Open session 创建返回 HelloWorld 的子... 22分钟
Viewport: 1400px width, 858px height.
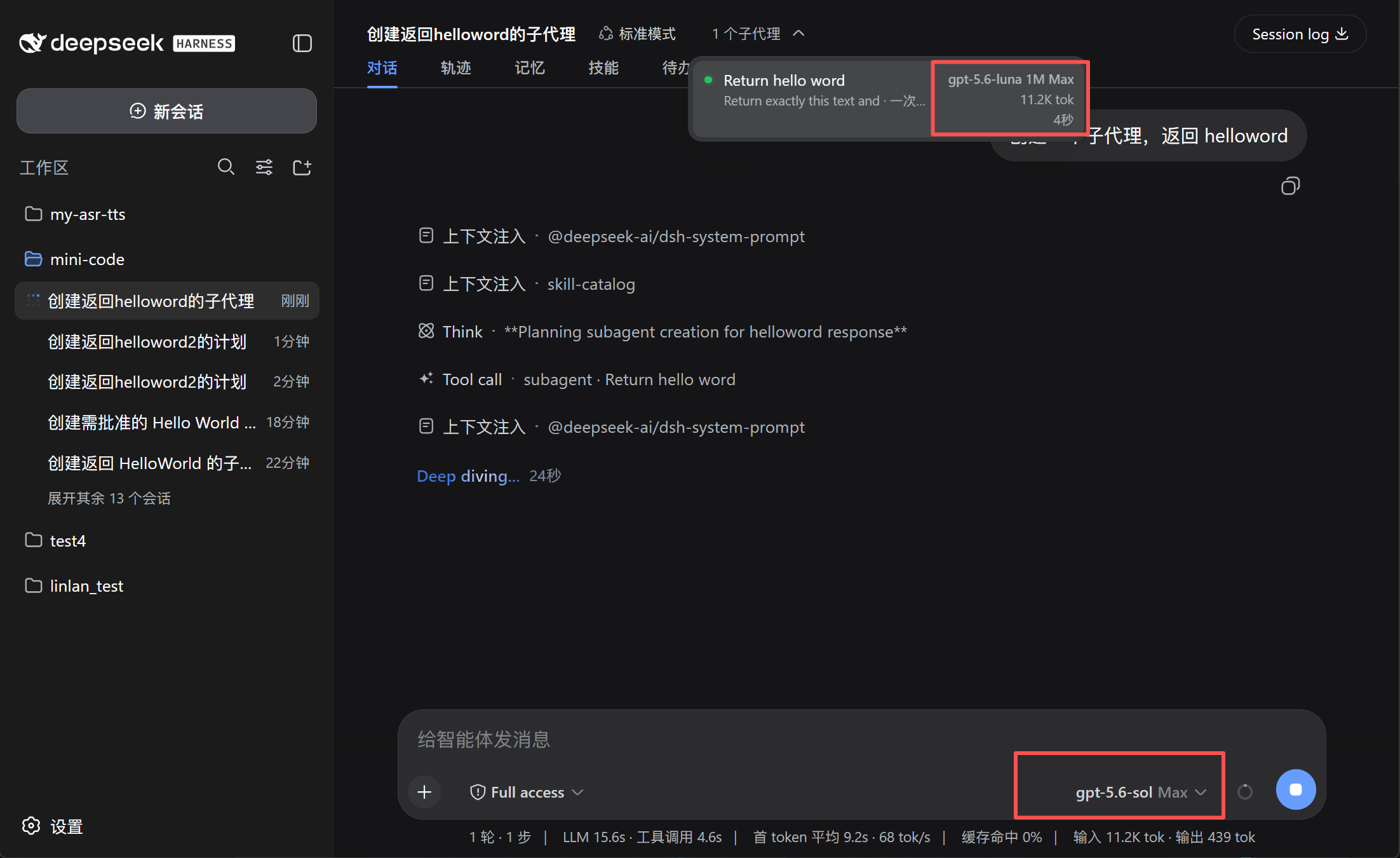click(166, 463)
